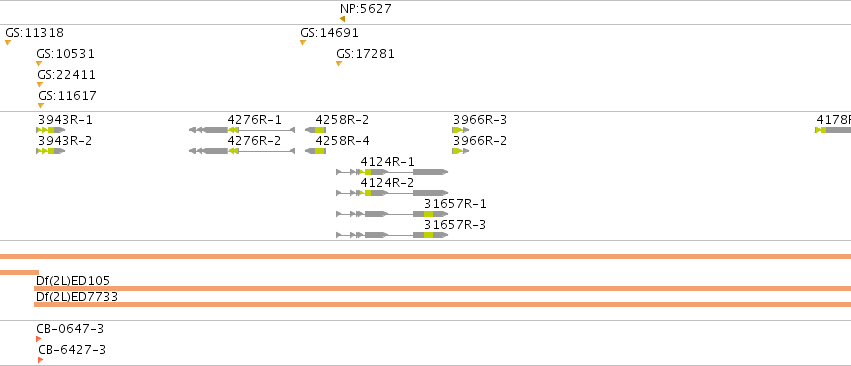Click the 3943R-2 label

point(65,141)
